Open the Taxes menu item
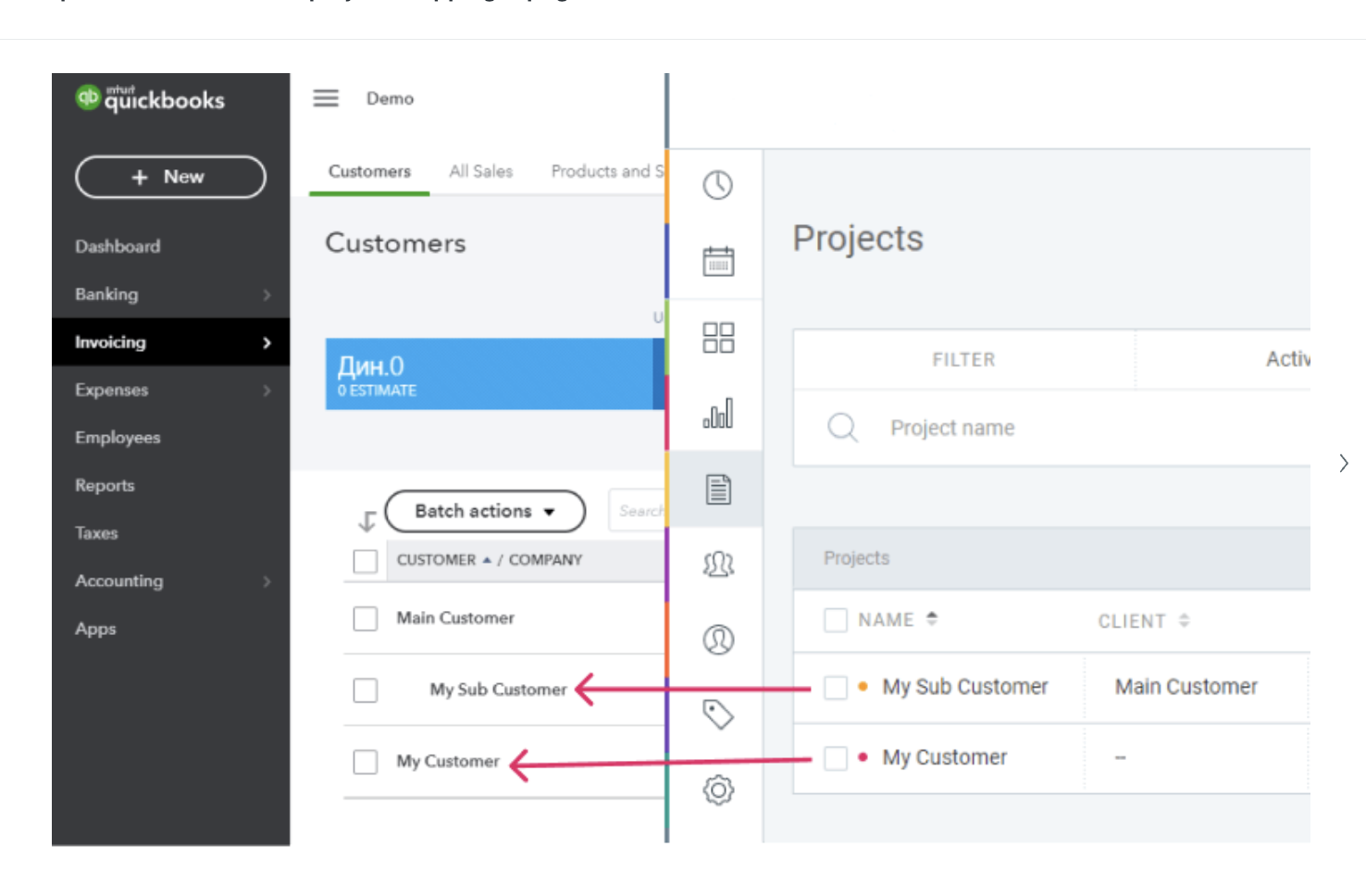The image size is (1366, 896). (96, 533)
